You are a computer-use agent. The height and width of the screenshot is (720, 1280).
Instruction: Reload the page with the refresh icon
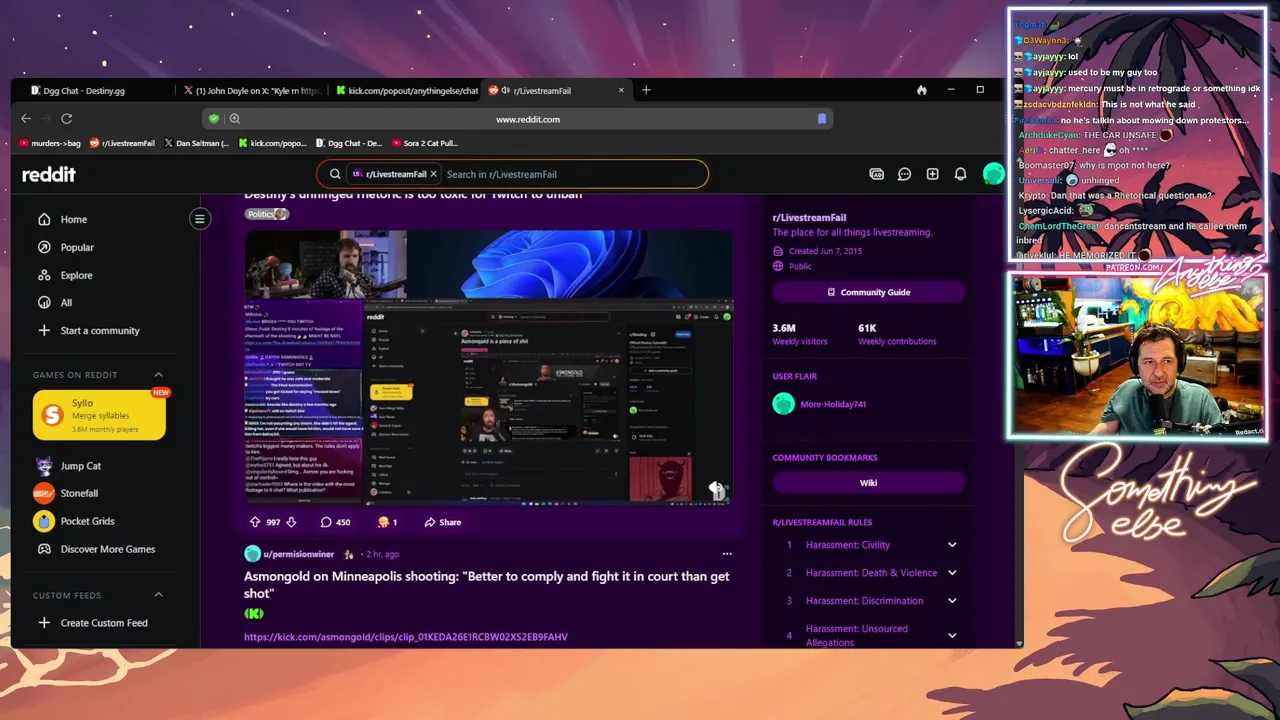click(x=67, y=118)
